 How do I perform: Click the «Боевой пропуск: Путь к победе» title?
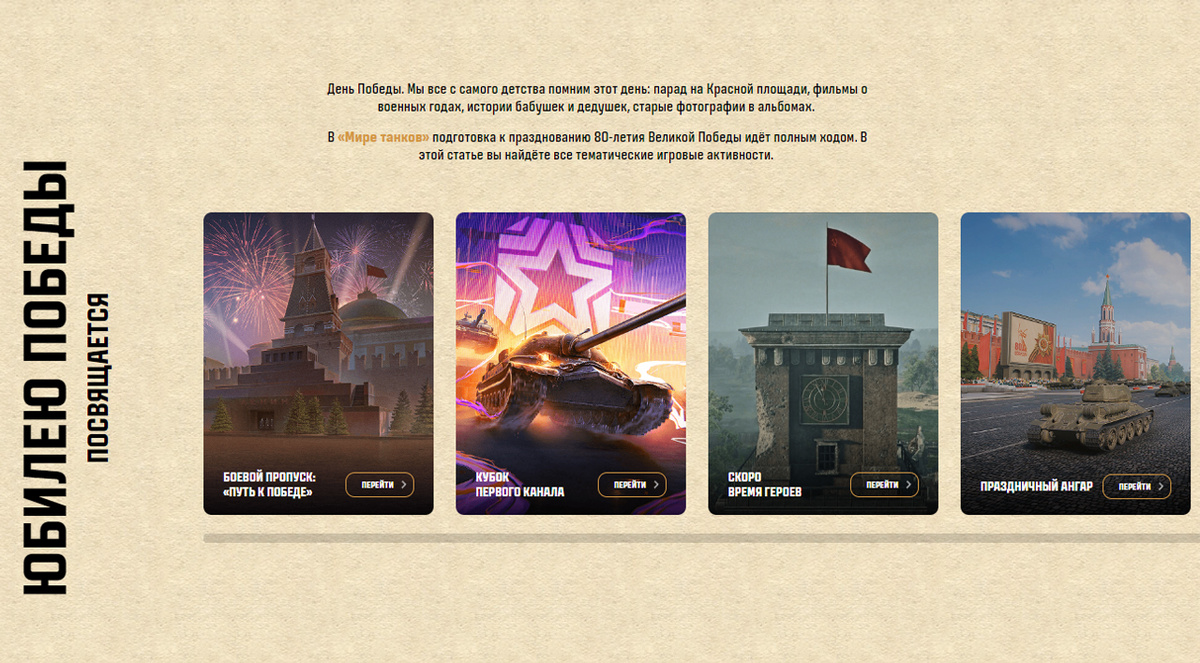(269, 485)
